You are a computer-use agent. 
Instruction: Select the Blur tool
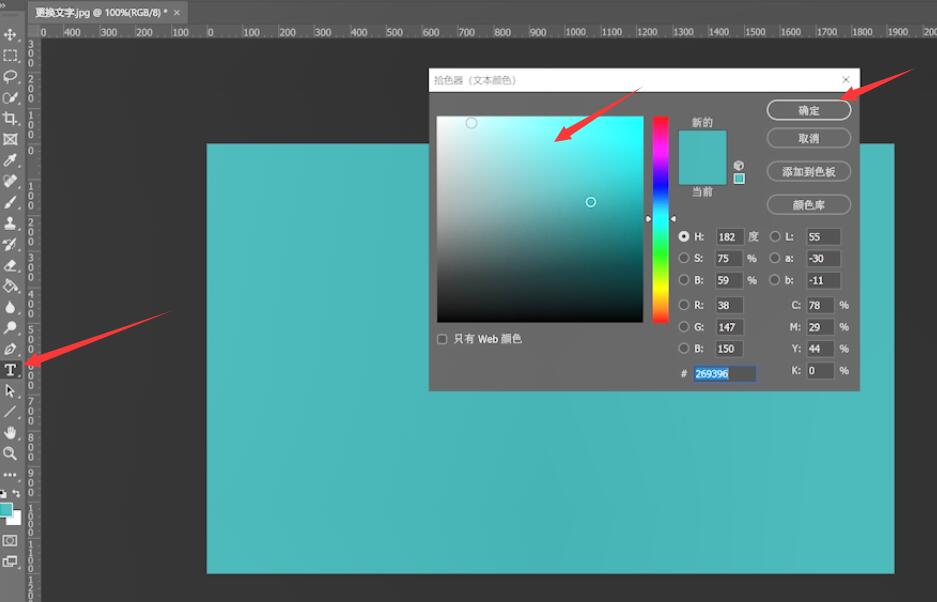pos(10,307)
